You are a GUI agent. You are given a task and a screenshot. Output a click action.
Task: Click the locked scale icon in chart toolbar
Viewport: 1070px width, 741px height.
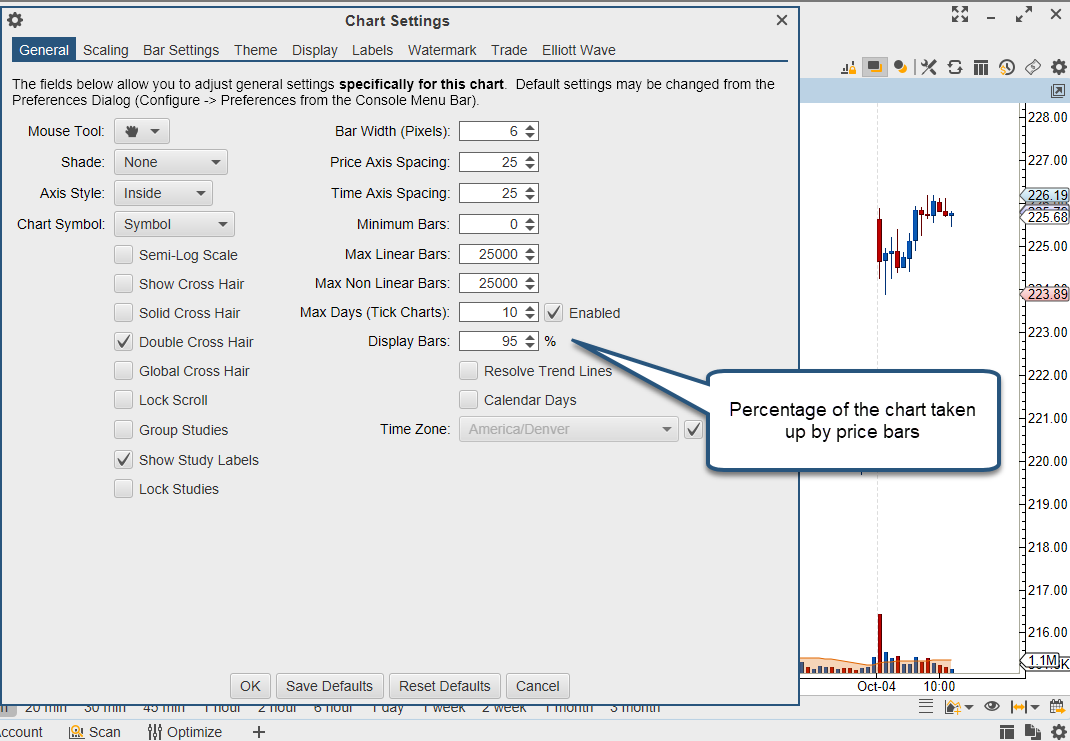pos(848,67)
